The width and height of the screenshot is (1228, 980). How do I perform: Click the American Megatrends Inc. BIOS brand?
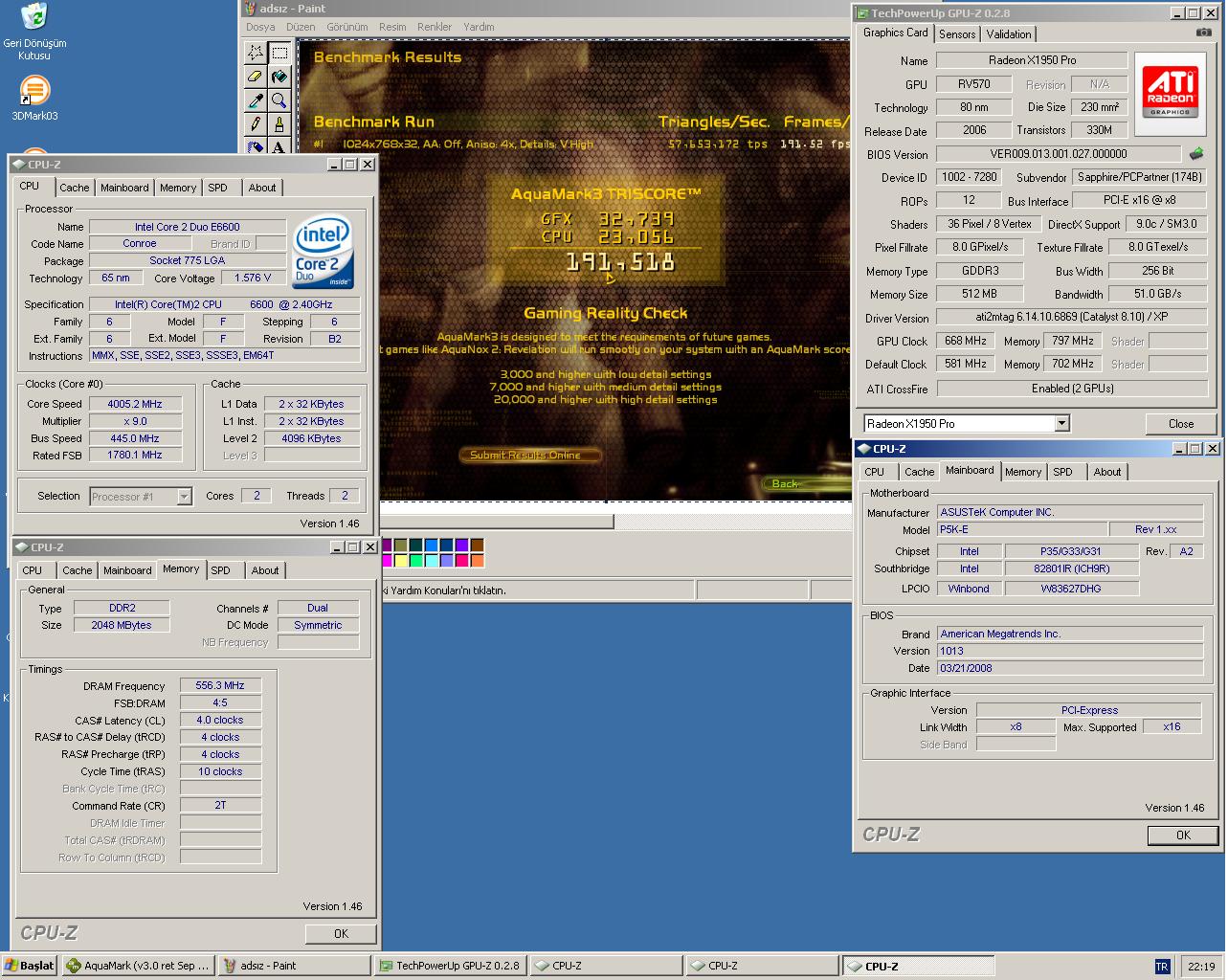tap(1070, 634)
